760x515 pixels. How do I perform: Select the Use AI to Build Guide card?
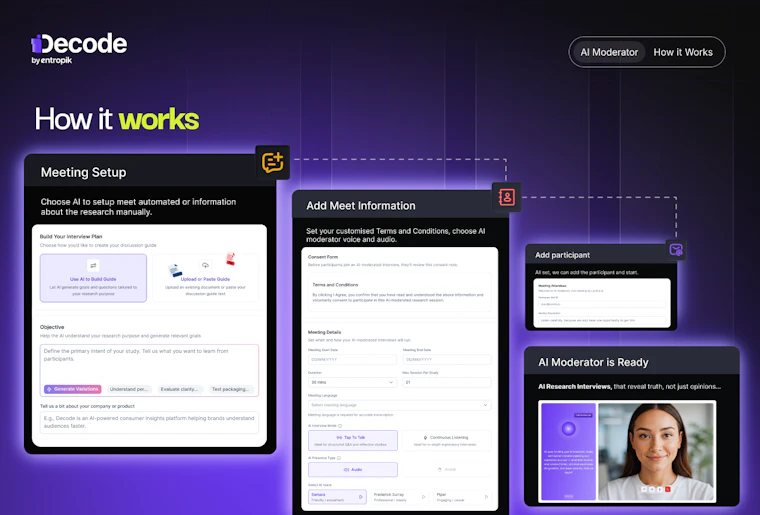[x=93, y=278]
